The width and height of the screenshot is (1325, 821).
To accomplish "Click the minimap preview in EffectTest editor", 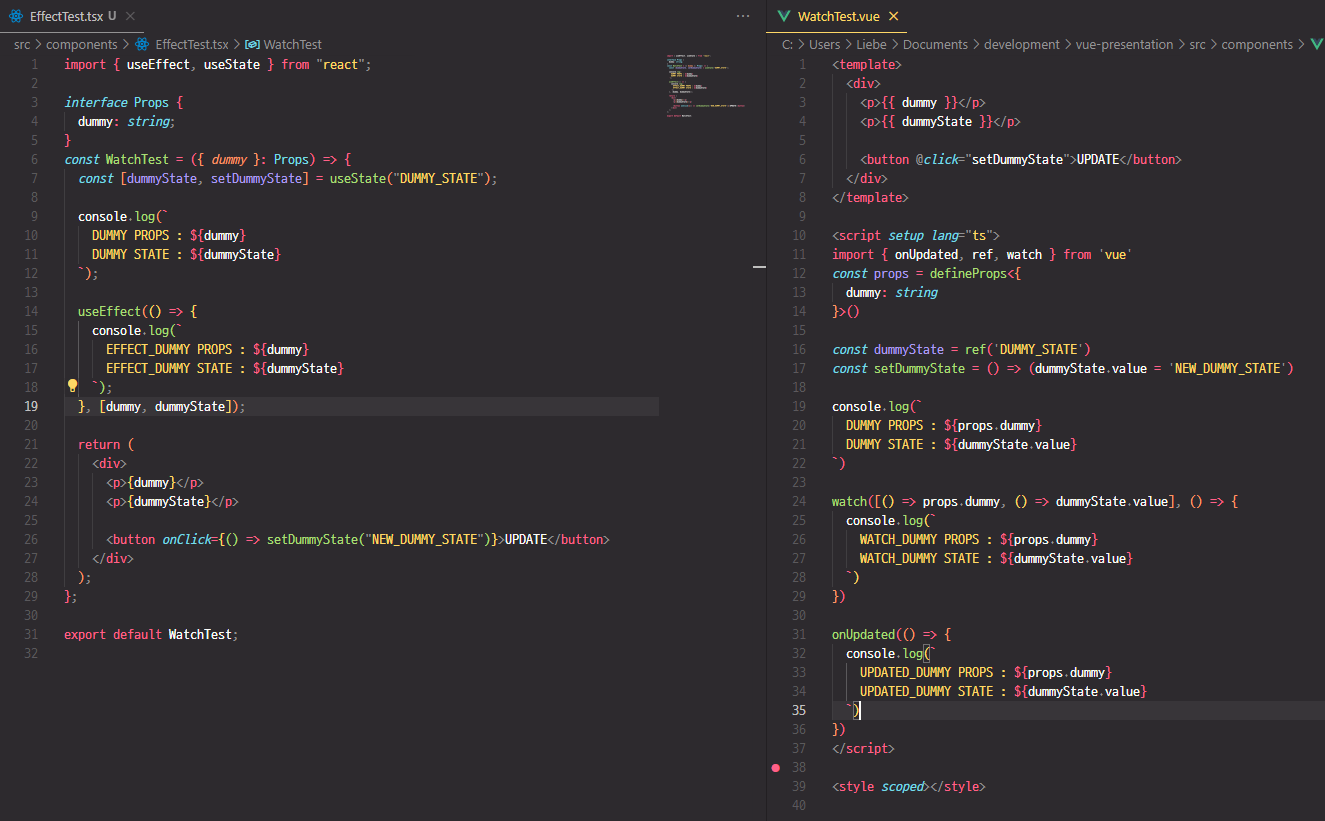I will 706,86.
